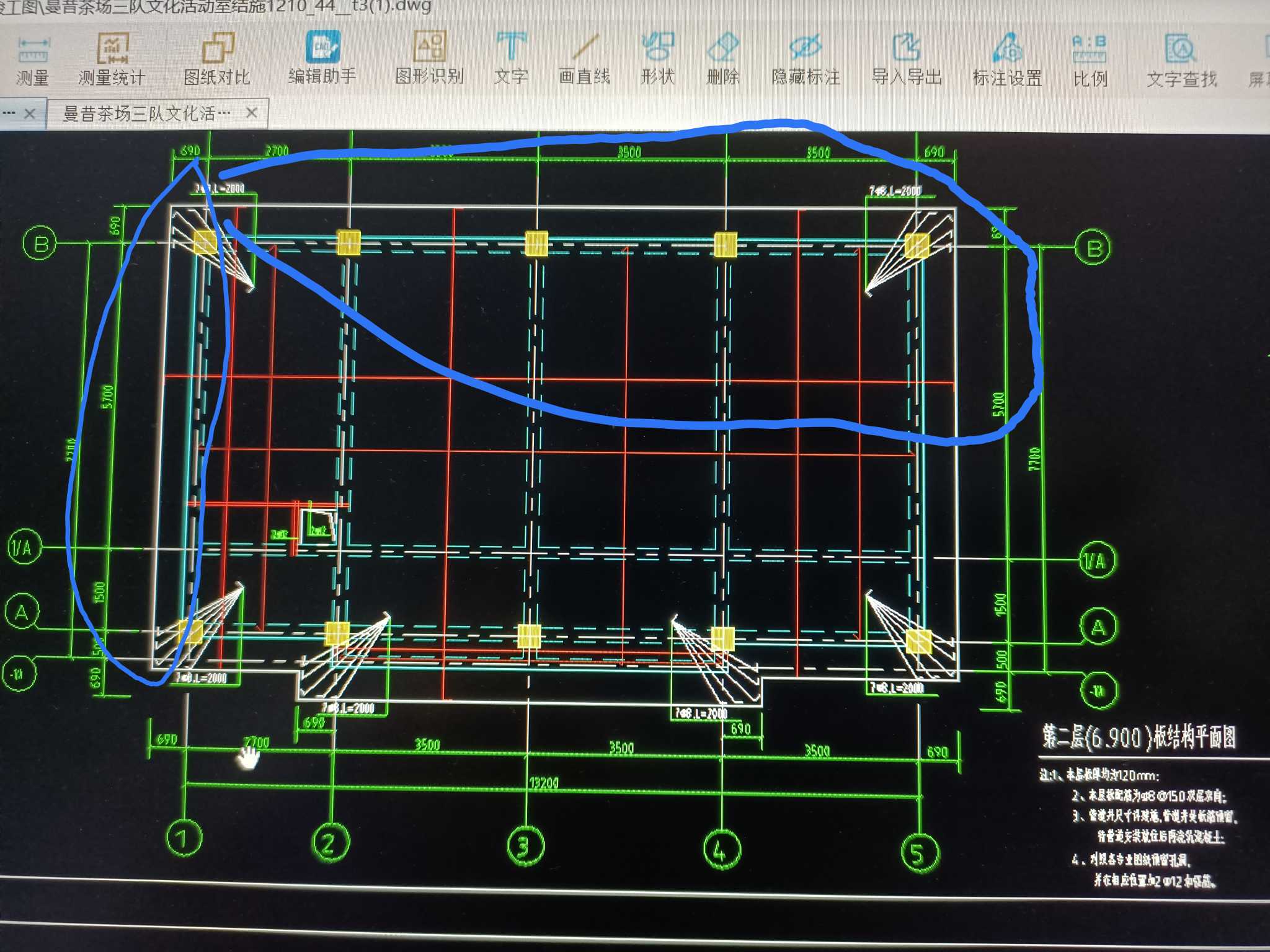Click axis bubble 3 at bottom
This screenshot has height=952, width=1270.
[x=525, y=846]
